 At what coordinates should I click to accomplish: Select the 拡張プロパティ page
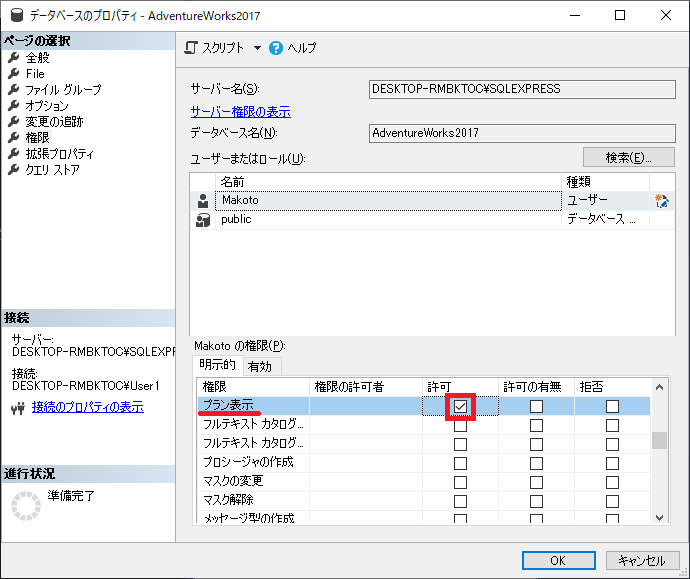59,154
